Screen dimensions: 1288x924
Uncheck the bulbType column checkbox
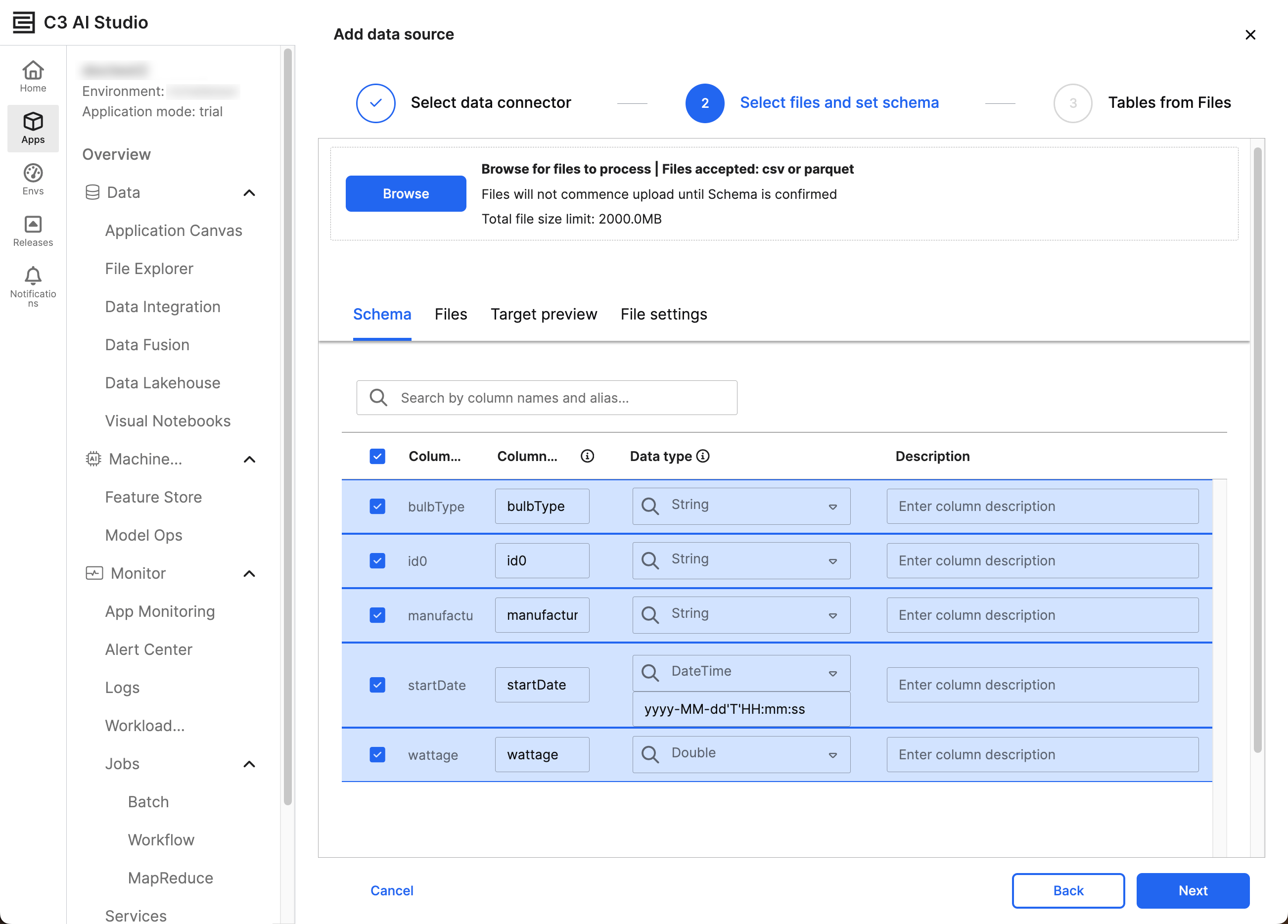coord(377,506)
